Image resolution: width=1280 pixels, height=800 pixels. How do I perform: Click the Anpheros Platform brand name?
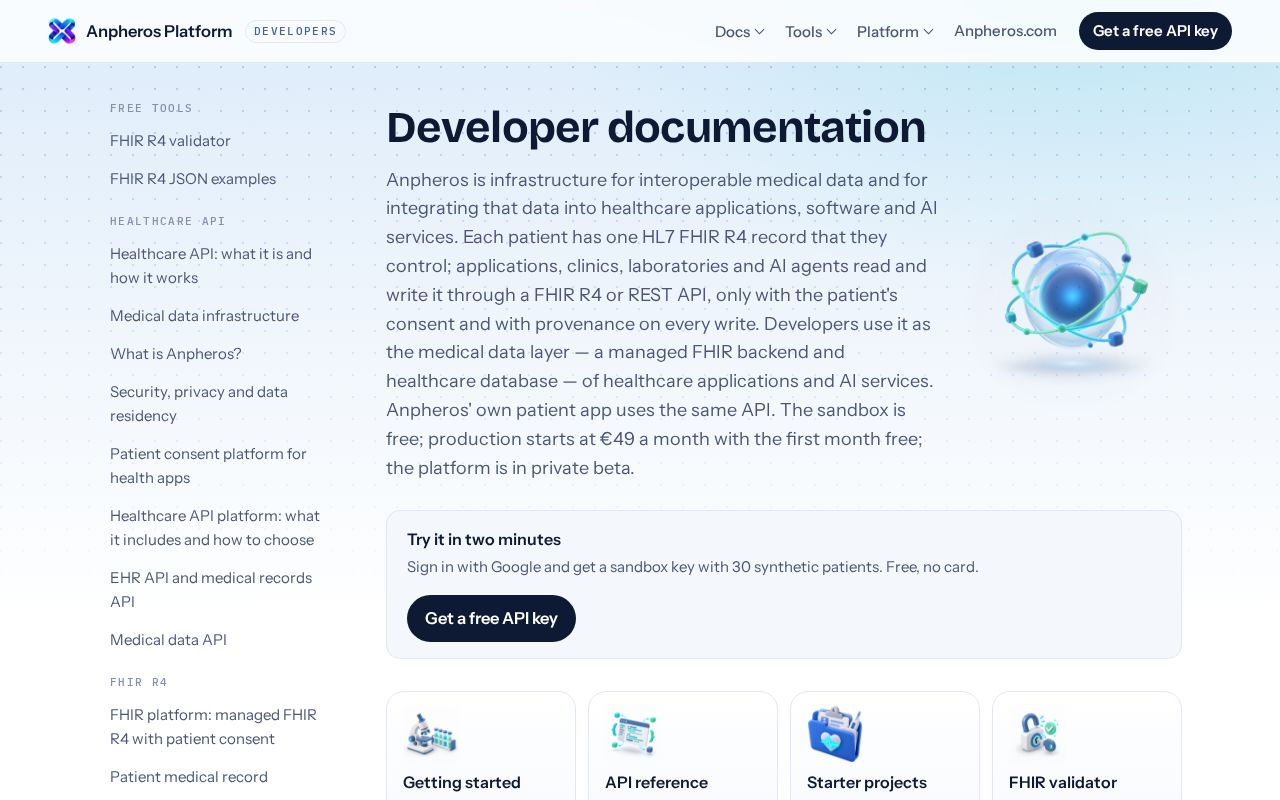pyautogui.click(x=159, y=31)
